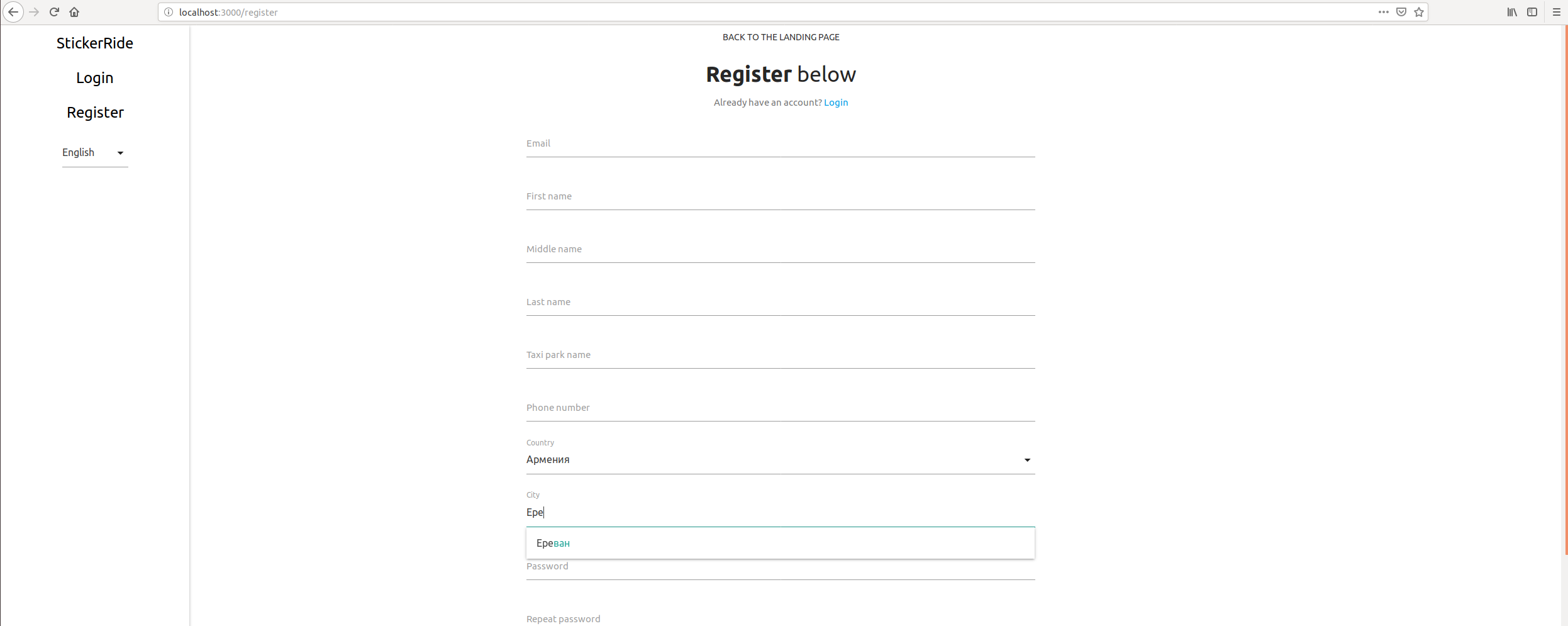
Task: Open the Firefox hamburger menu
Action: [1557, 12]
